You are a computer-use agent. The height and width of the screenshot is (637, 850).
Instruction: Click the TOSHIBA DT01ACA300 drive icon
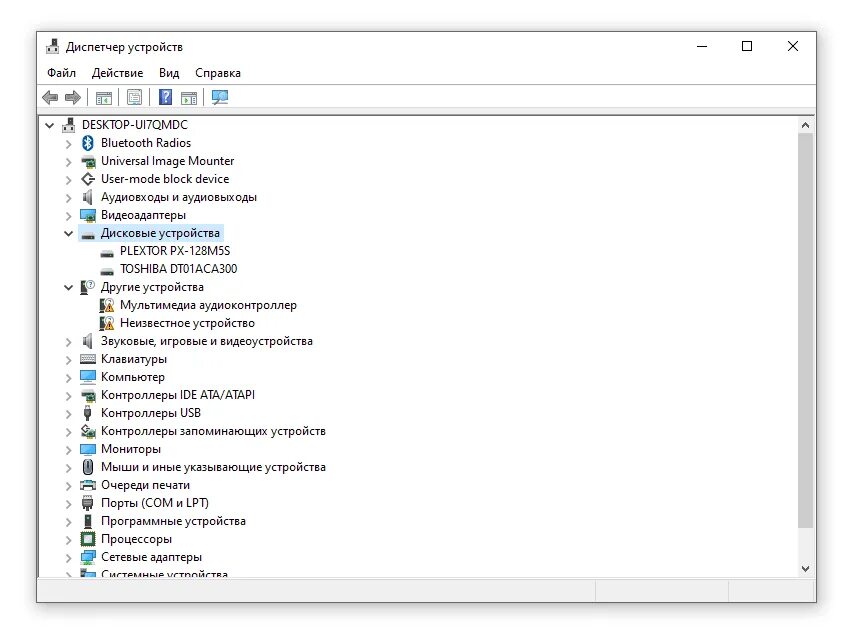pyautogui.click(x=107, y=269)
